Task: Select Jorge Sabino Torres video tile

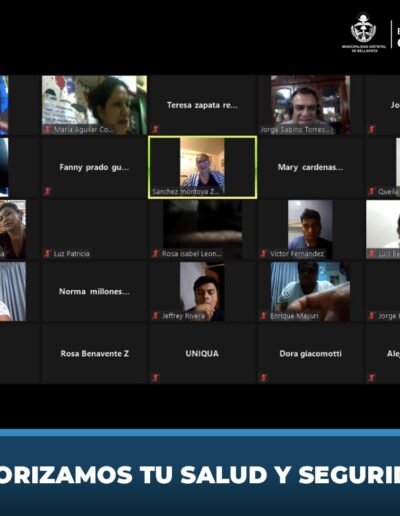Action: point(310,105)
